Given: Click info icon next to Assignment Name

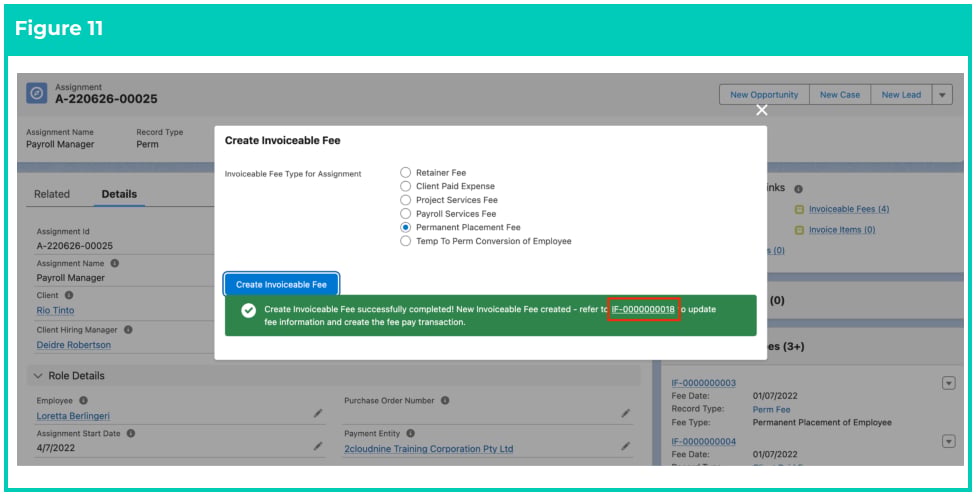Looking at the screenshot, I should [115, 263].
